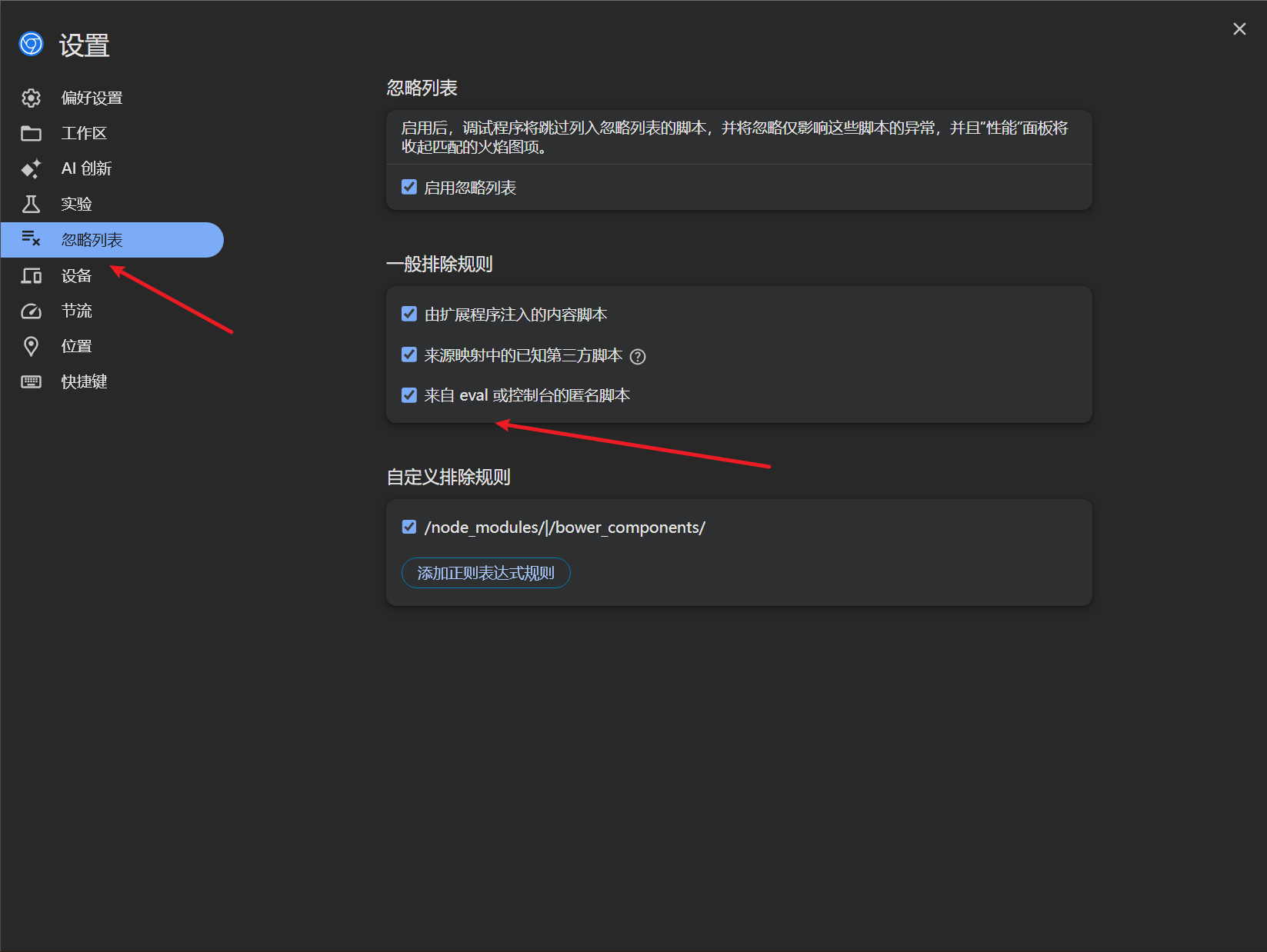Toggle the 启用忽略列表 checkbox
The height and width of the screenshot is (952, 1267).
[x=409, y=187]
